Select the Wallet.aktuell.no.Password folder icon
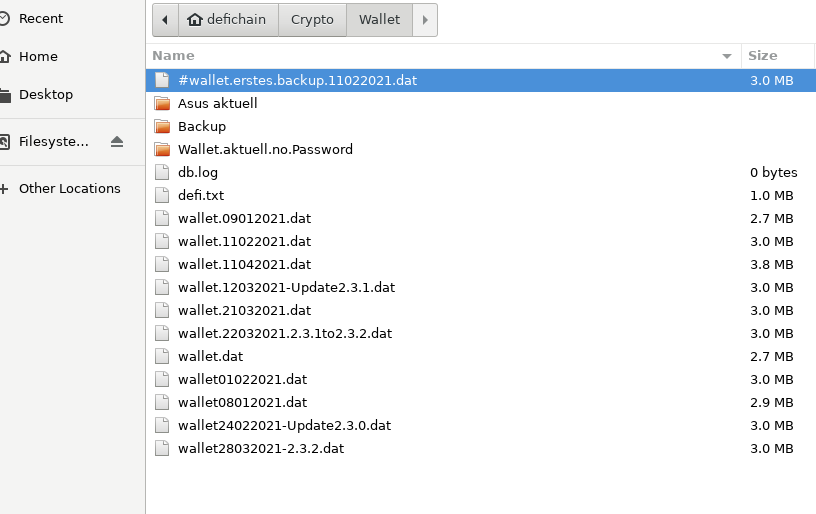Viewport: 816px width, 514px height. tap(162, 149)
